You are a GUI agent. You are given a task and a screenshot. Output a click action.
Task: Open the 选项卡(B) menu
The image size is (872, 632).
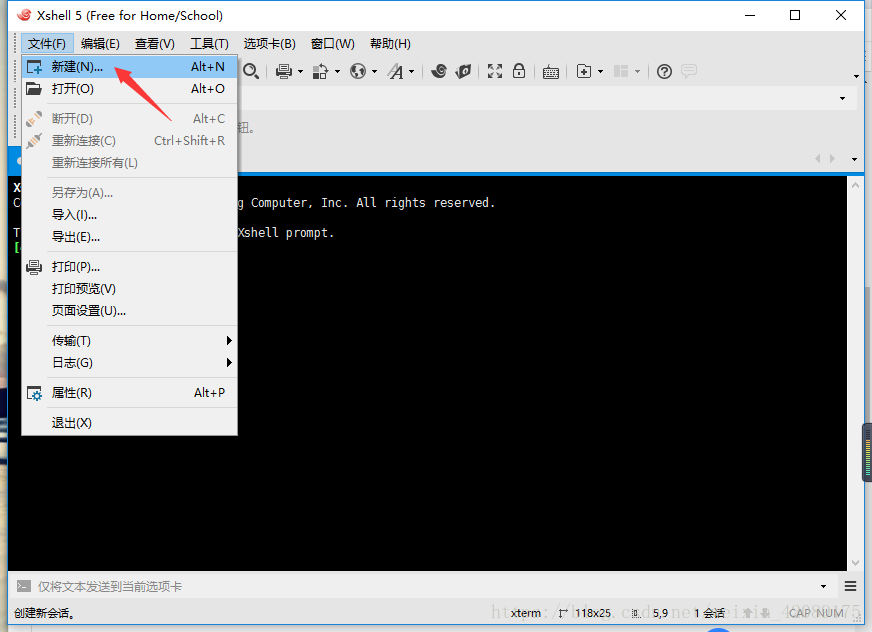(x=270, y=43)
